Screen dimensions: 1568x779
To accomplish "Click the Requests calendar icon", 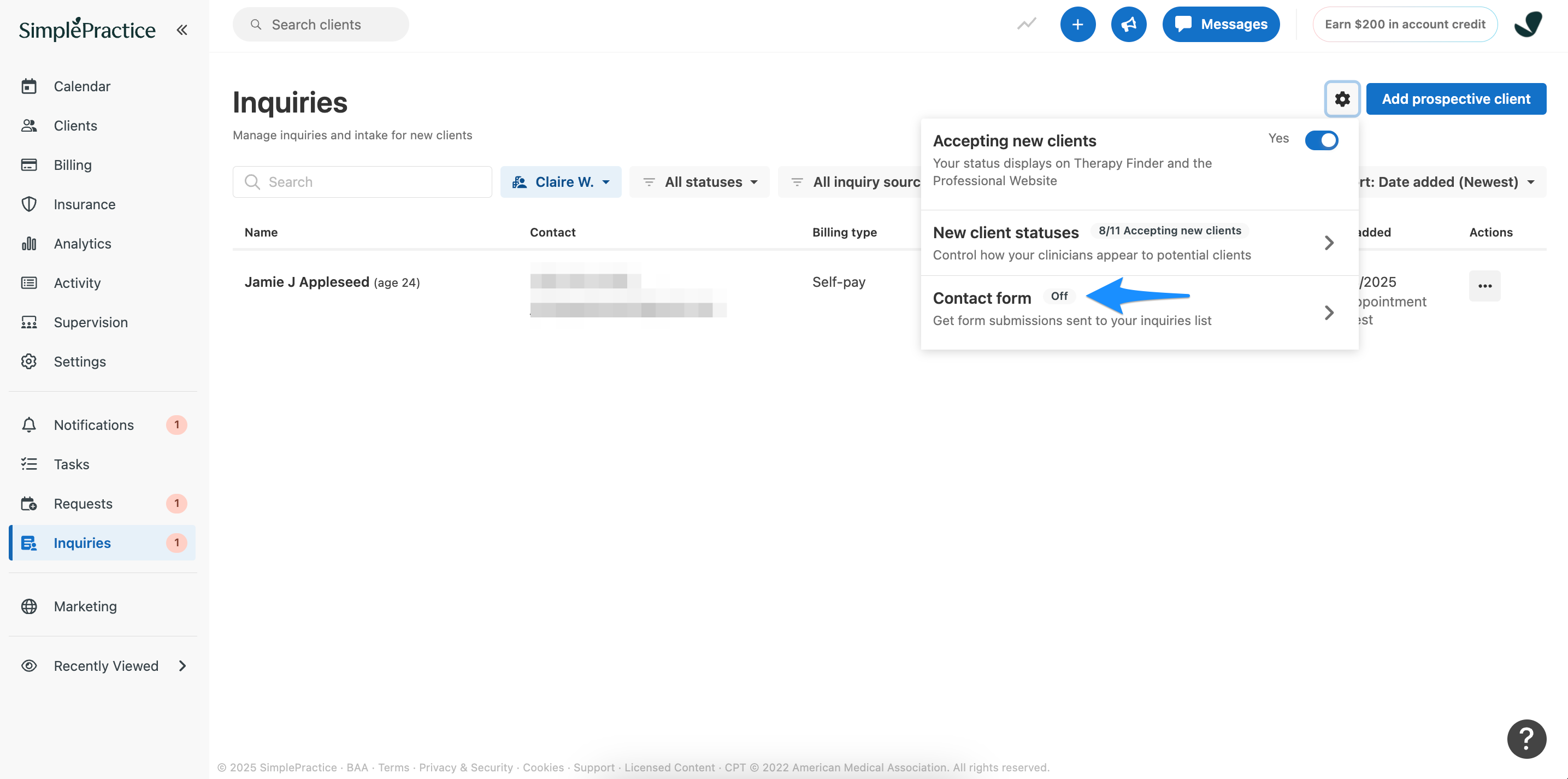I will point(28,503).
